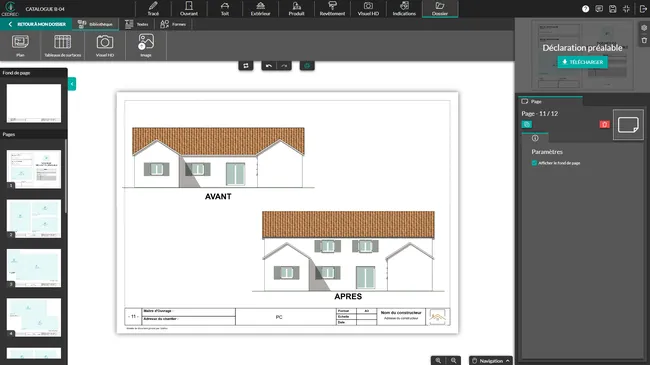Open the Toit roof tab
Screen dimensions: 650x365
click(x=225, y=9)
